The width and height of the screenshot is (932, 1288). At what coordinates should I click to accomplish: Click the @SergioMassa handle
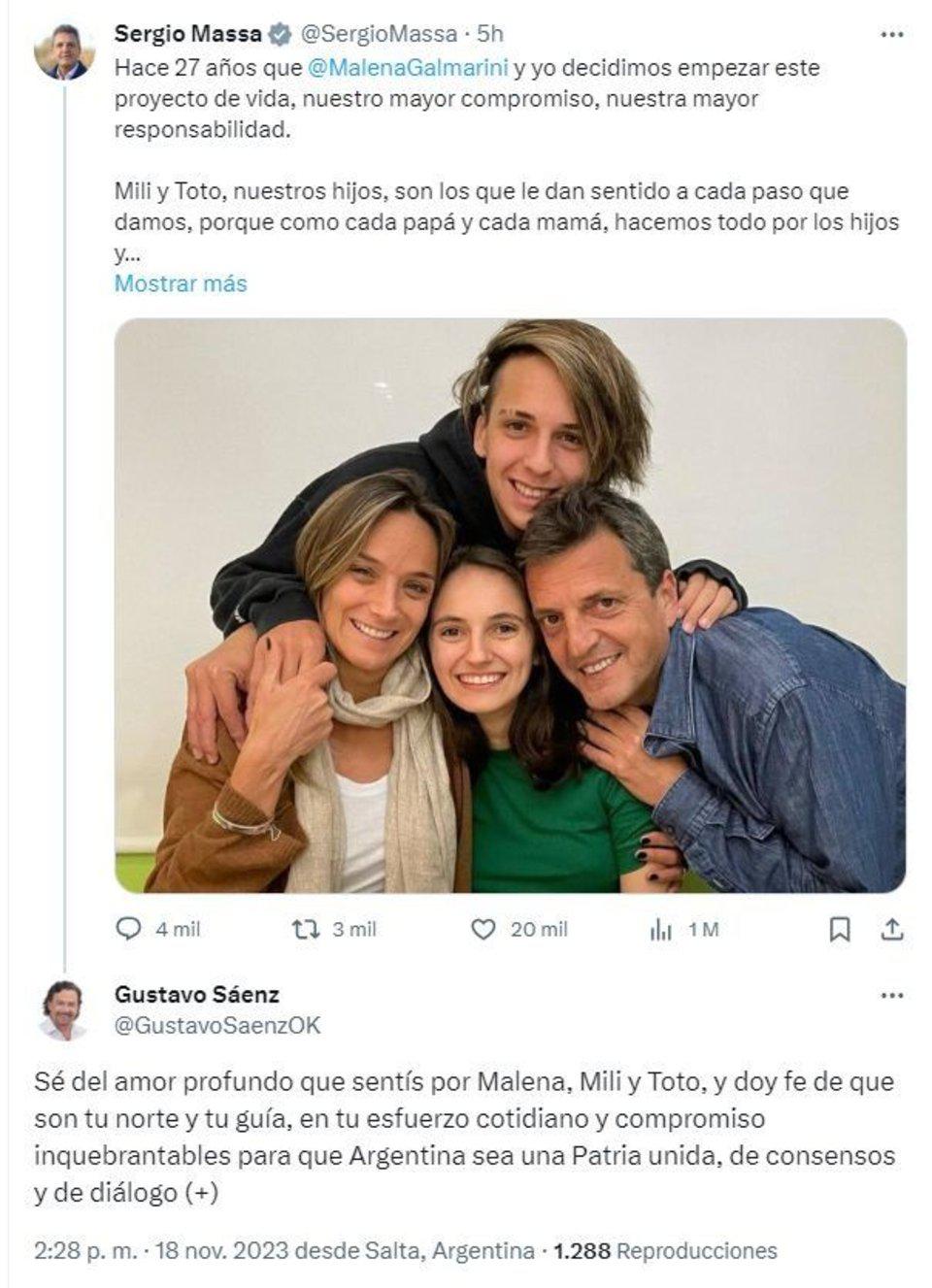pyautogui.click(x=378, y=34)
